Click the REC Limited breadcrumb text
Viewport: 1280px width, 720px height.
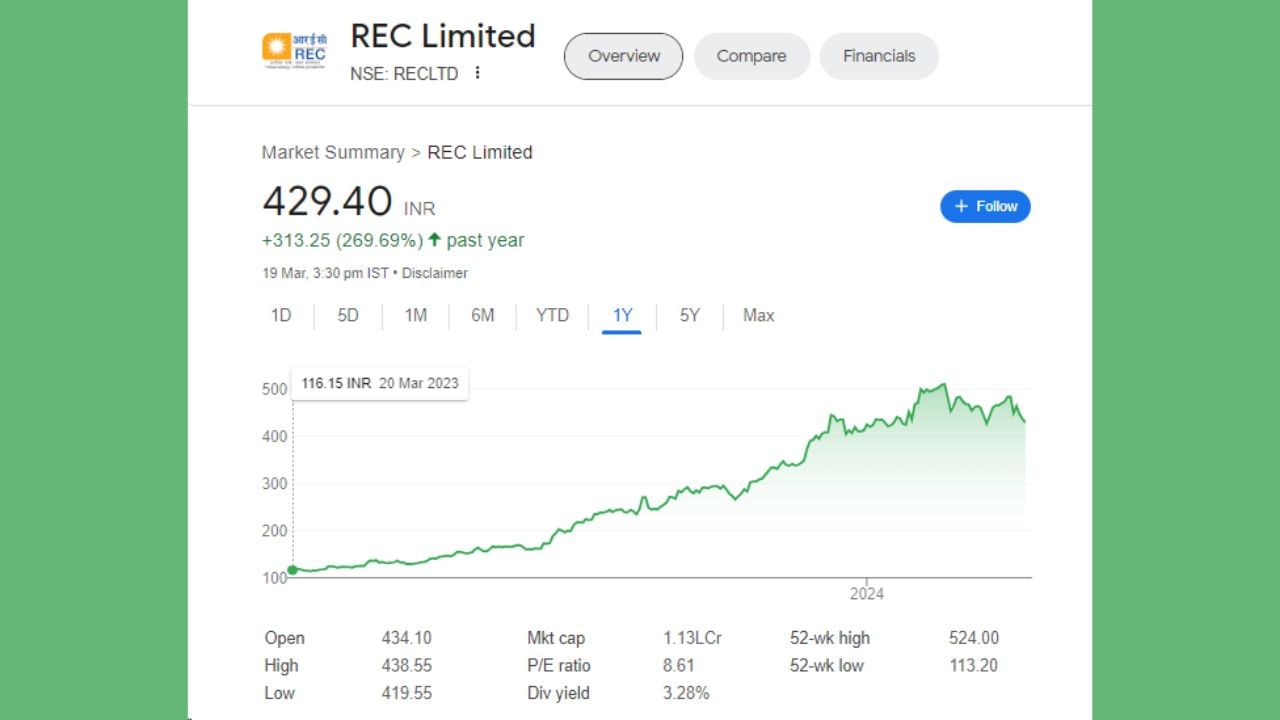[480, 152]
